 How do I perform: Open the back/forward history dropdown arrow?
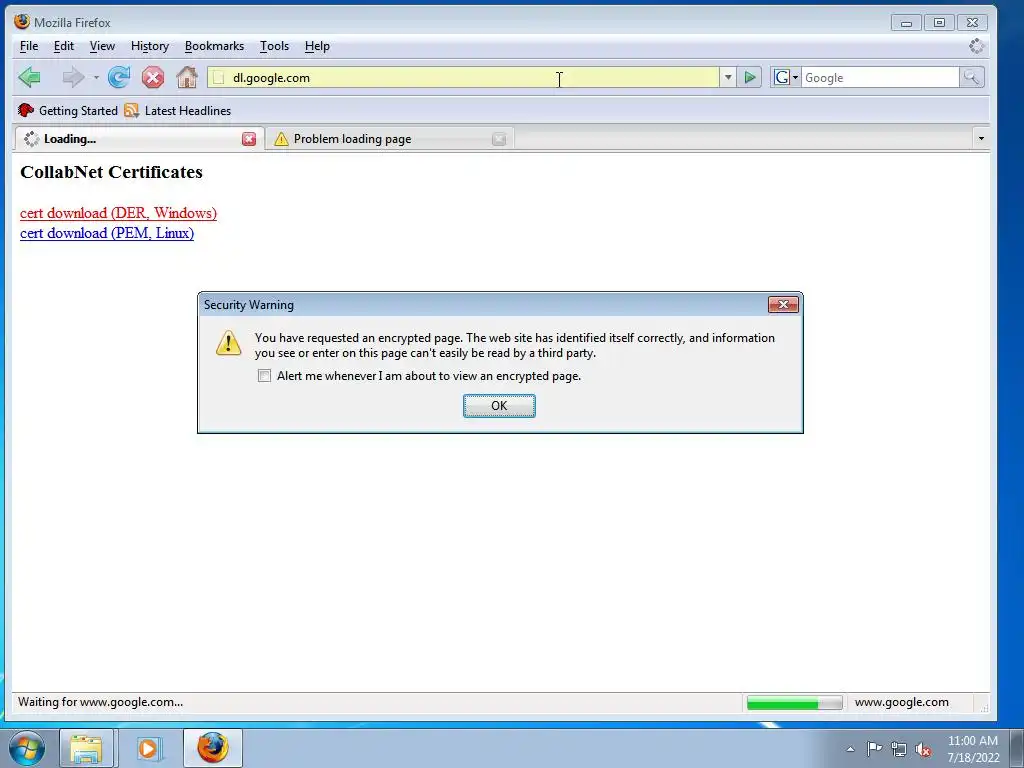click(x=96, y=78)
